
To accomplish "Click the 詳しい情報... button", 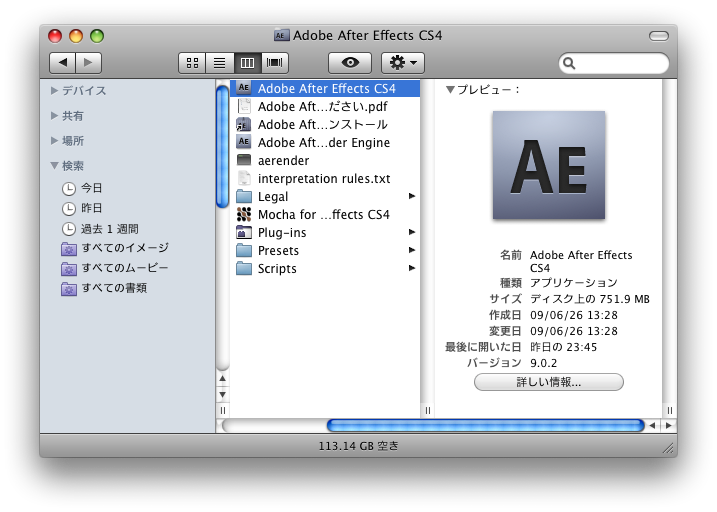I will [x=549, y=382].
